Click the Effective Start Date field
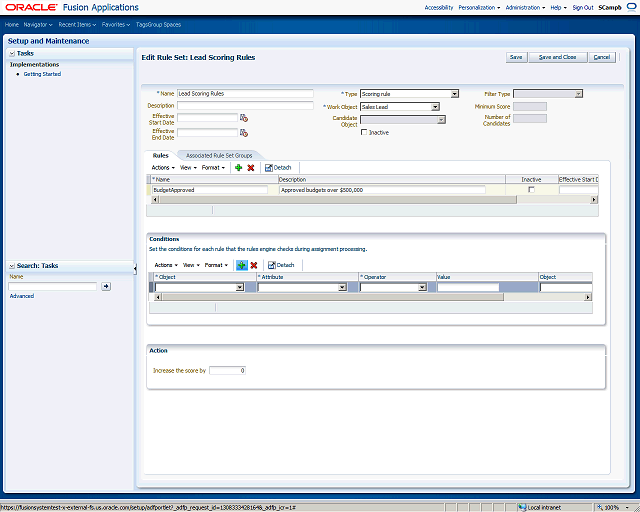The image size is (640, 512). [207, 118]
